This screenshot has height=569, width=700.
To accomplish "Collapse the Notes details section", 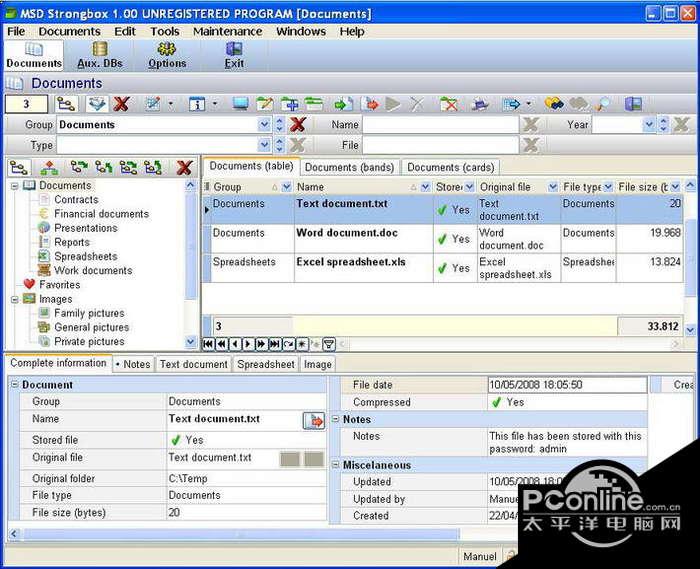I will (335, 419).
